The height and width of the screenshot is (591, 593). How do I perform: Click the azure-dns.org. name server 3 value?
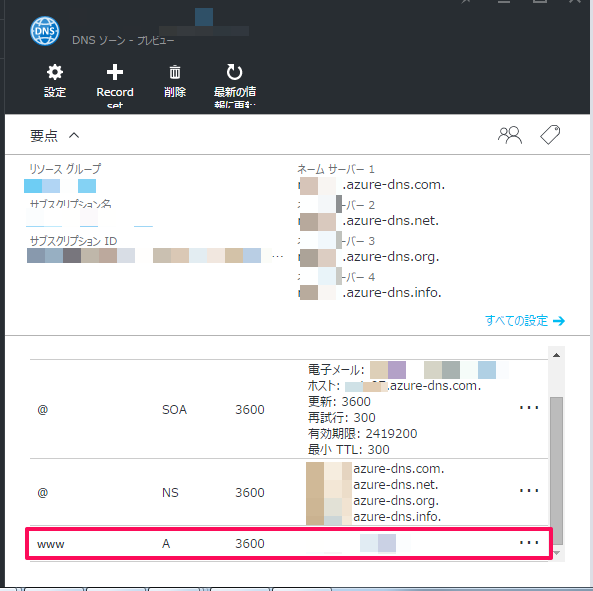pyautogui.click(x=369, y=257)
